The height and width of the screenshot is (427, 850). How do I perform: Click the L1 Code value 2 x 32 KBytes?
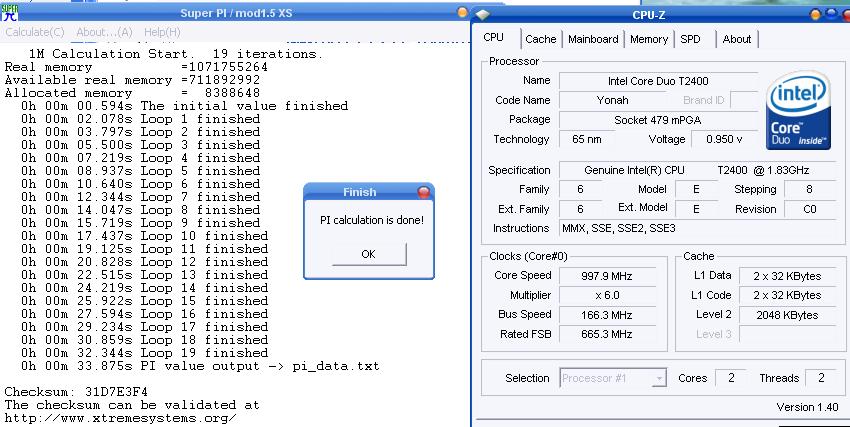click(x=787, y=295)
